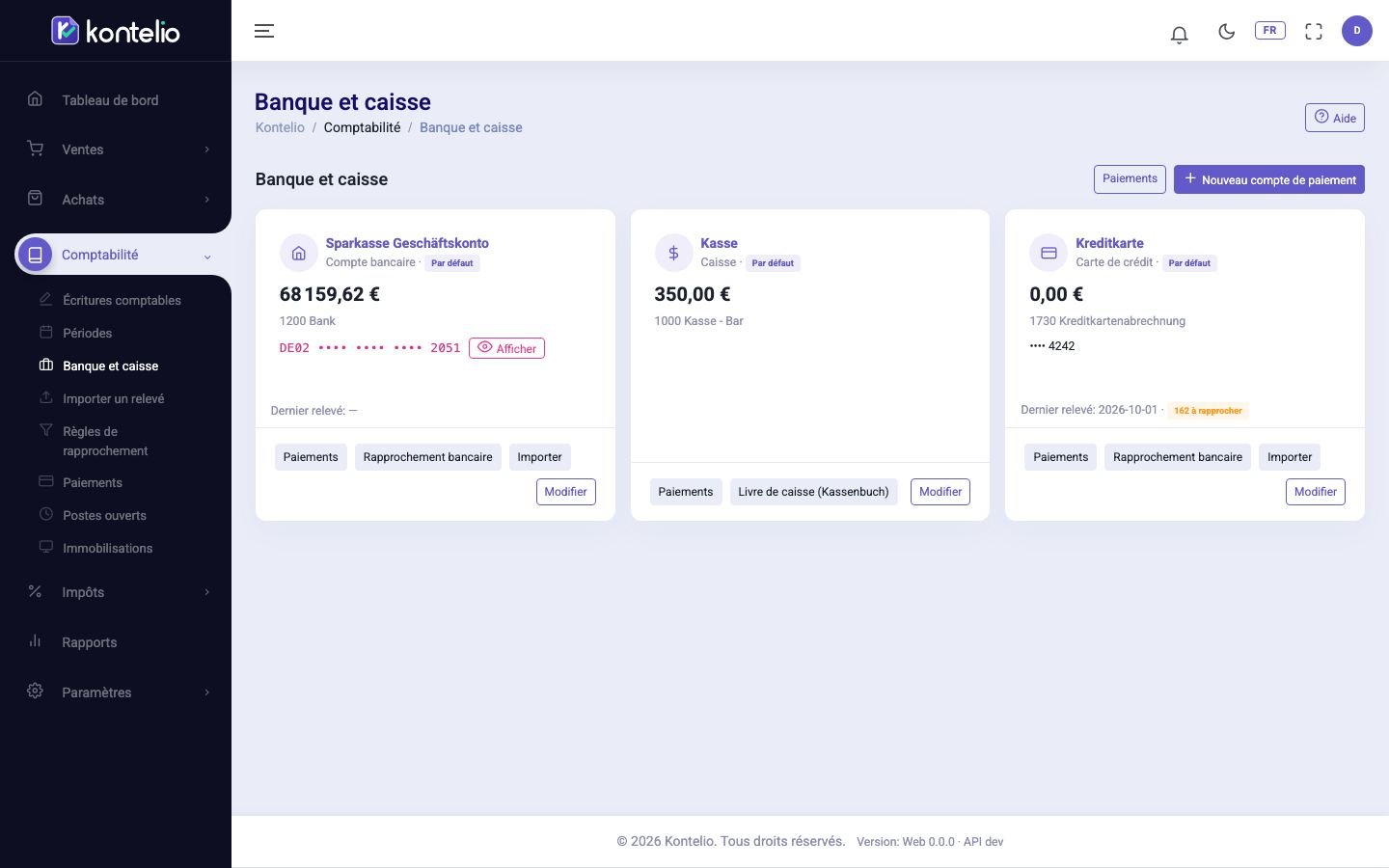Screen dimensions: 1389x868
Task: Click the Kreditkarte card icon
Action: (1049, 253)
